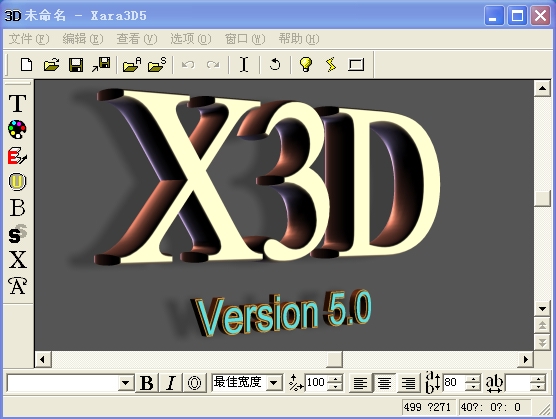The width and height of the screenshot is (556, 419).
Task: Click the vertical scrollbar thumb
Action: (x=542, y=199)
